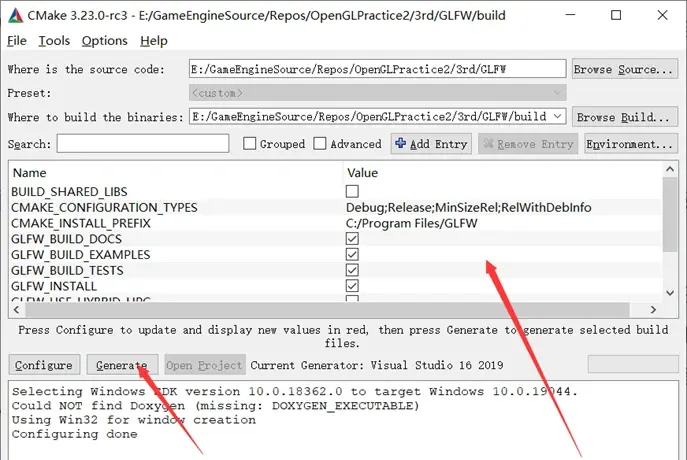Viewport: 687px width, 460px height.
Task: Uncheck the GLFW_BUILD_EXAMPLES checkbox
Action: point(352,255)
